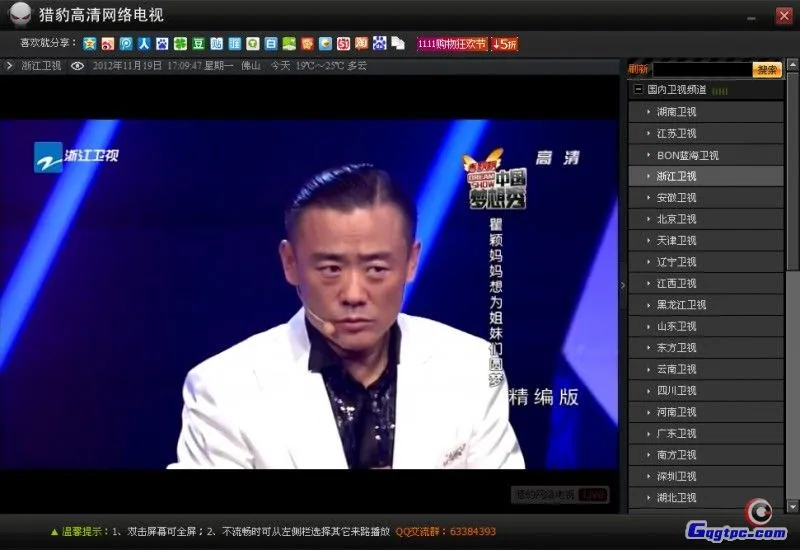This screenshot has width=800, height=550.
Task: Share to Qzone with the star icon
Action: tap(90, 44)
